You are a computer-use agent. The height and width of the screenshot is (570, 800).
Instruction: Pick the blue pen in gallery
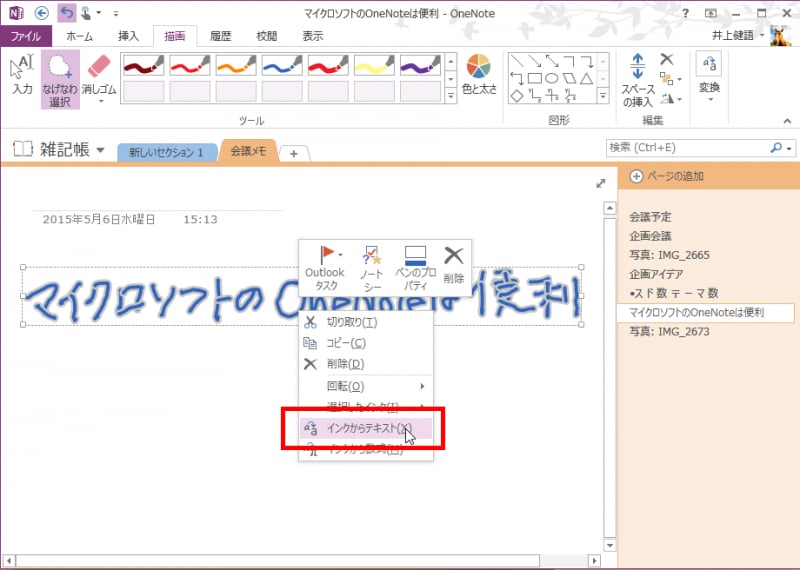click(282, 65)
